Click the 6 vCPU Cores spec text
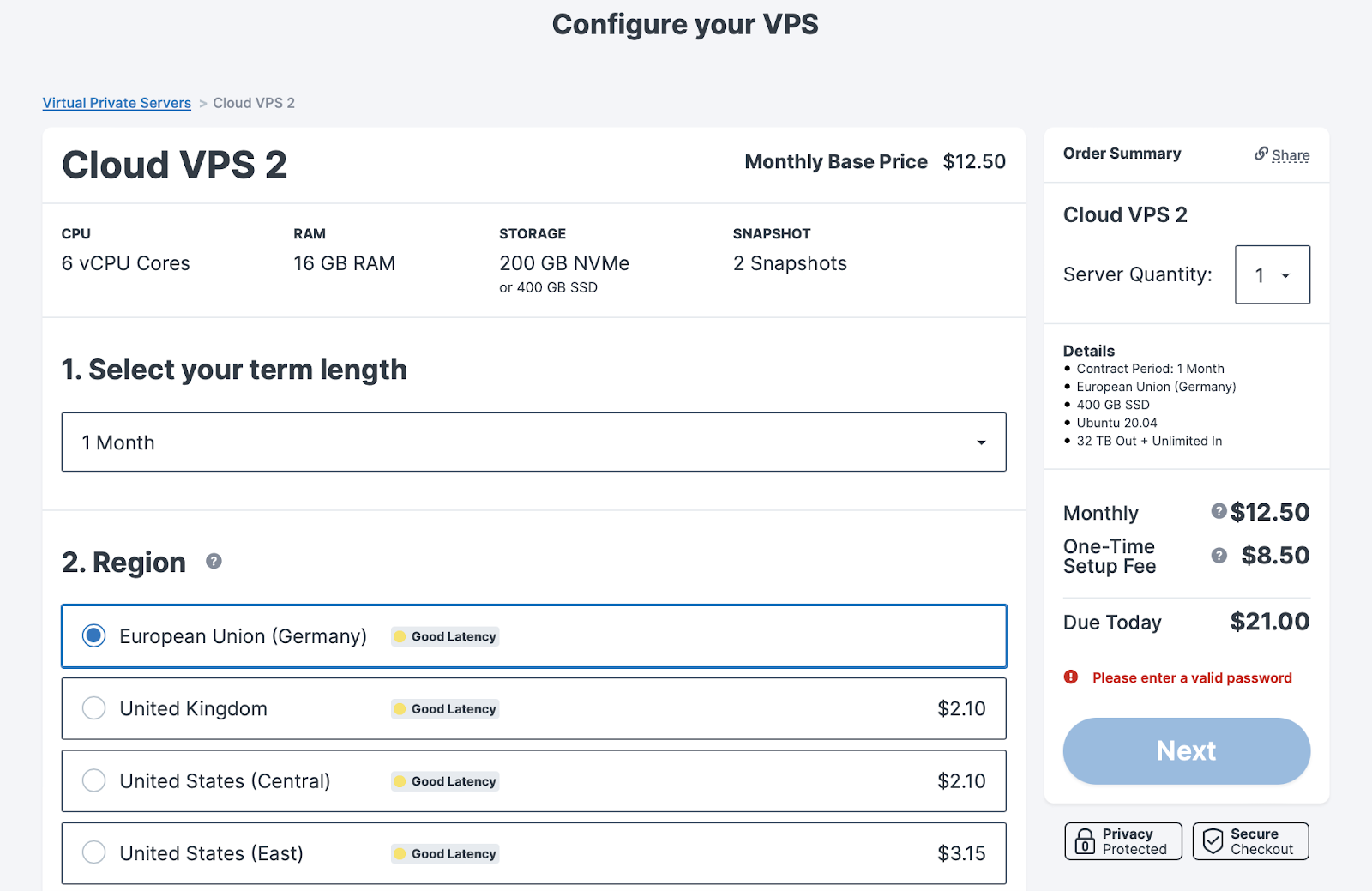The height and width of the screenshot is (891, 1372). click(x=126, y=263)
